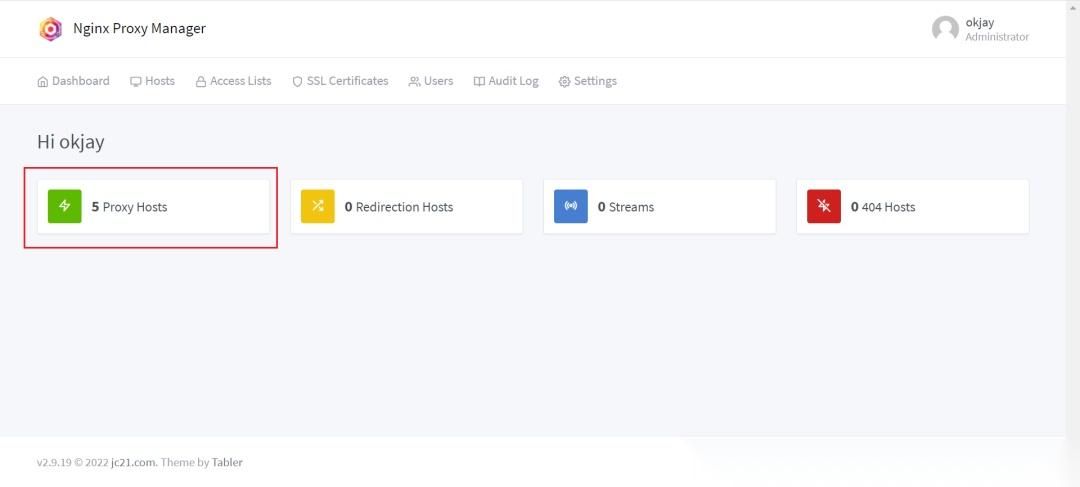This screenshot has width=1080, height=487.
Task: Click the Nginx Proxy Manager title text
Action: coord(139,29)
